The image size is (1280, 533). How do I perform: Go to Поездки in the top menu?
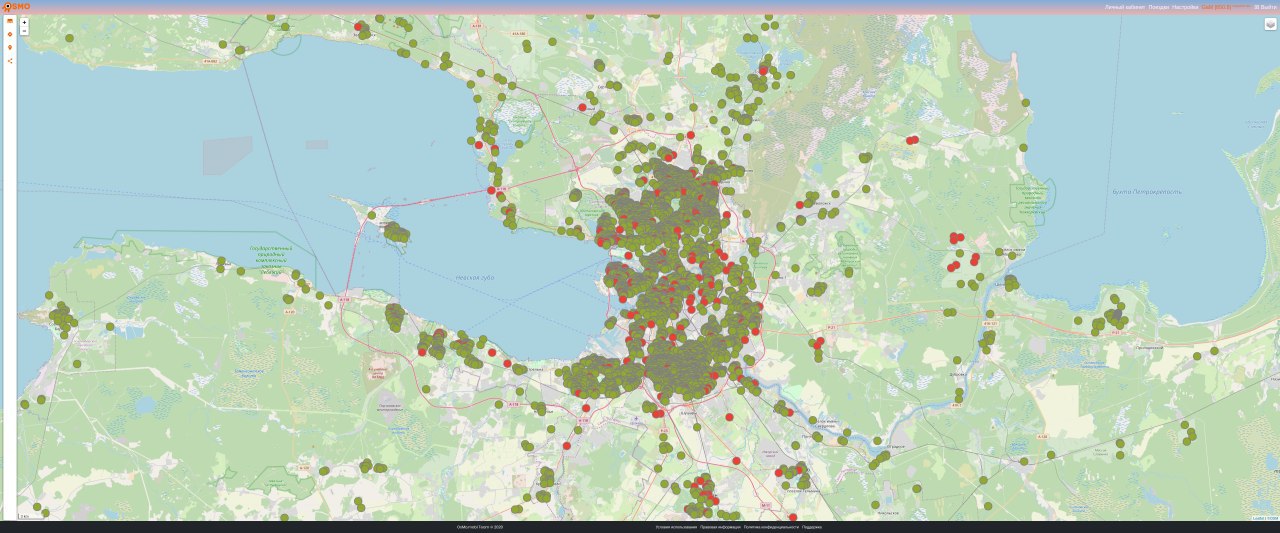pos(1159,7)
